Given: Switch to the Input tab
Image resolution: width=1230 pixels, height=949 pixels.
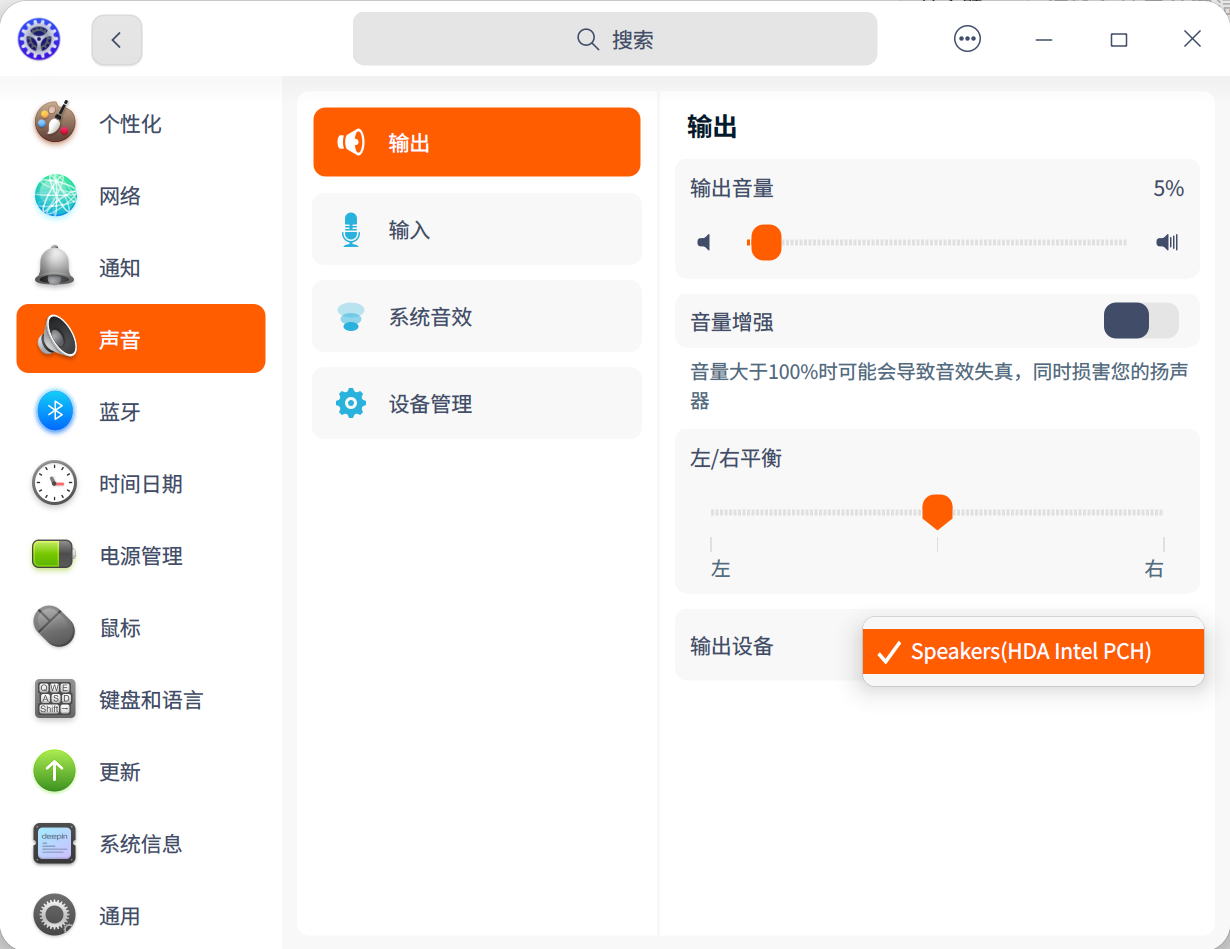Looking at the screenshot, I should tap(476, 230).
